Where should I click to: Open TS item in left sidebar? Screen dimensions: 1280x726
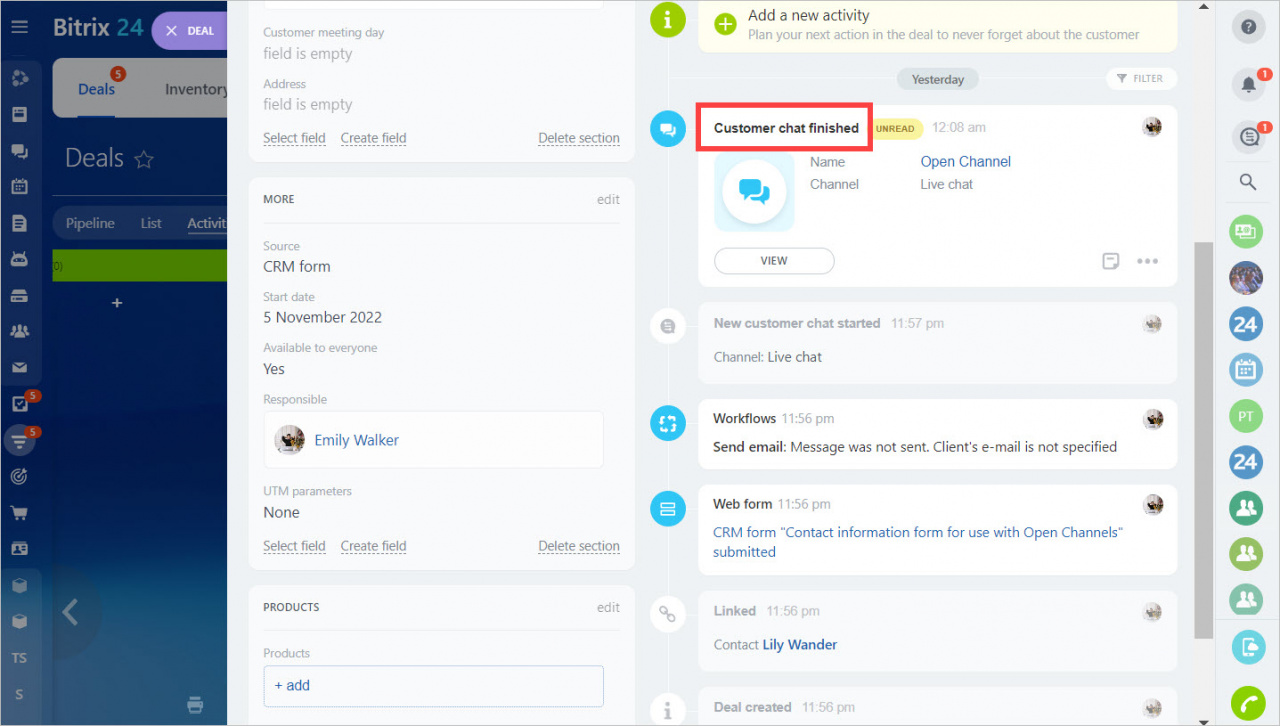tap(19, 658)
